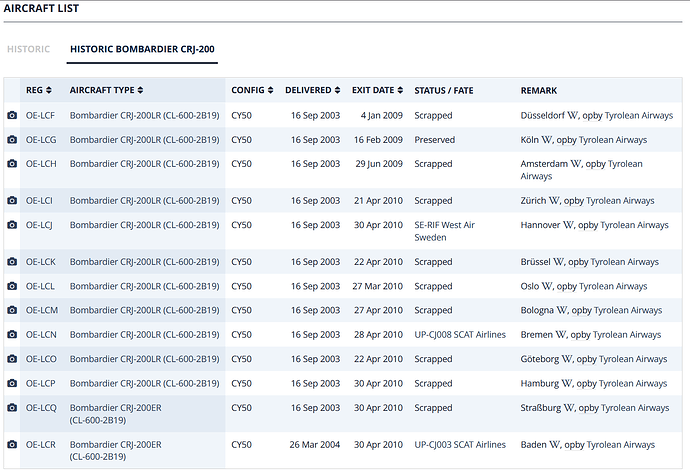Click remark 'Zürich W, opby Tyrolean Airways'
690x473 pixels.
point(587,201)
